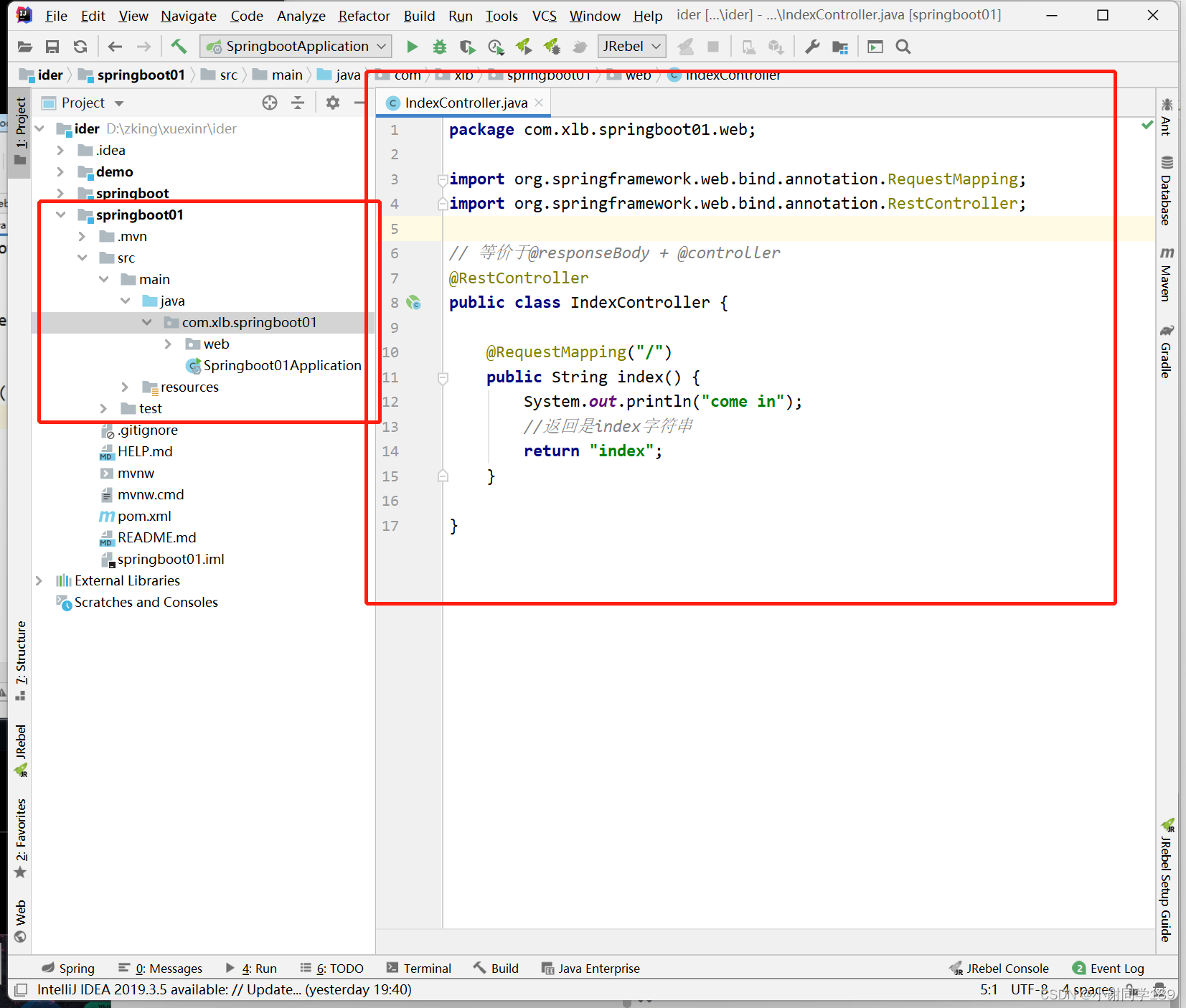The image size is (1186, 1008).
Task: Click the Search Everywhere magnifier icon
Action: click(x=903, y=47)
